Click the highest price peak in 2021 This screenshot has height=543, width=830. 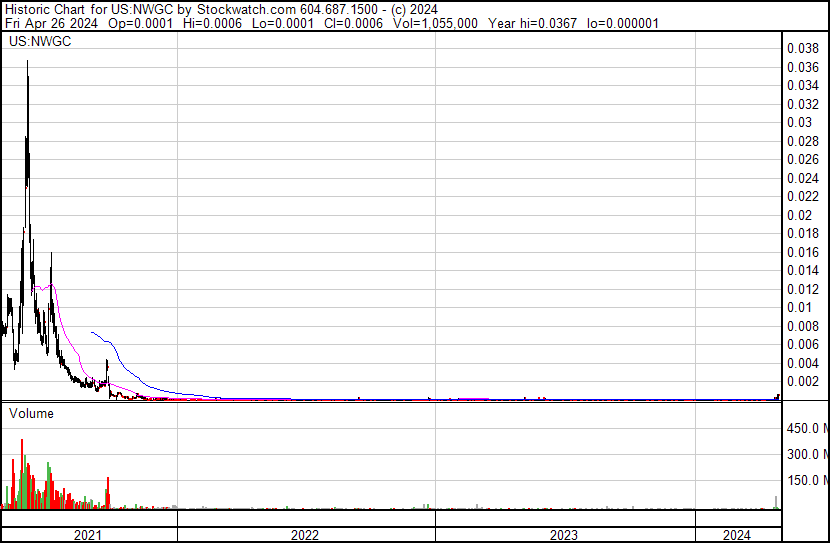pyautogui.click(x=27, y=63)
